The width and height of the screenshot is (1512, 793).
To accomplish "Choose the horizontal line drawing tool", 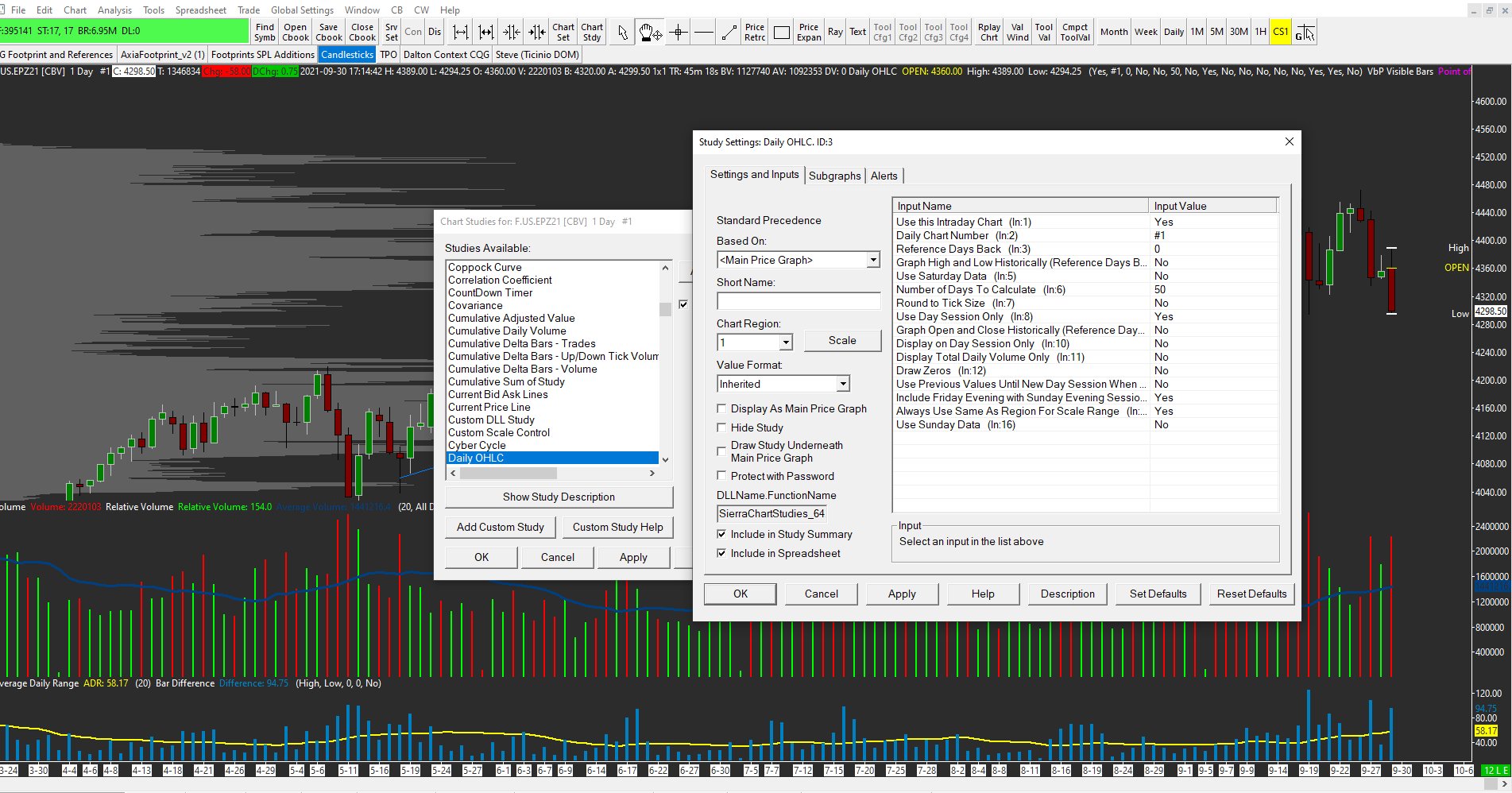I will coord(704,33).
